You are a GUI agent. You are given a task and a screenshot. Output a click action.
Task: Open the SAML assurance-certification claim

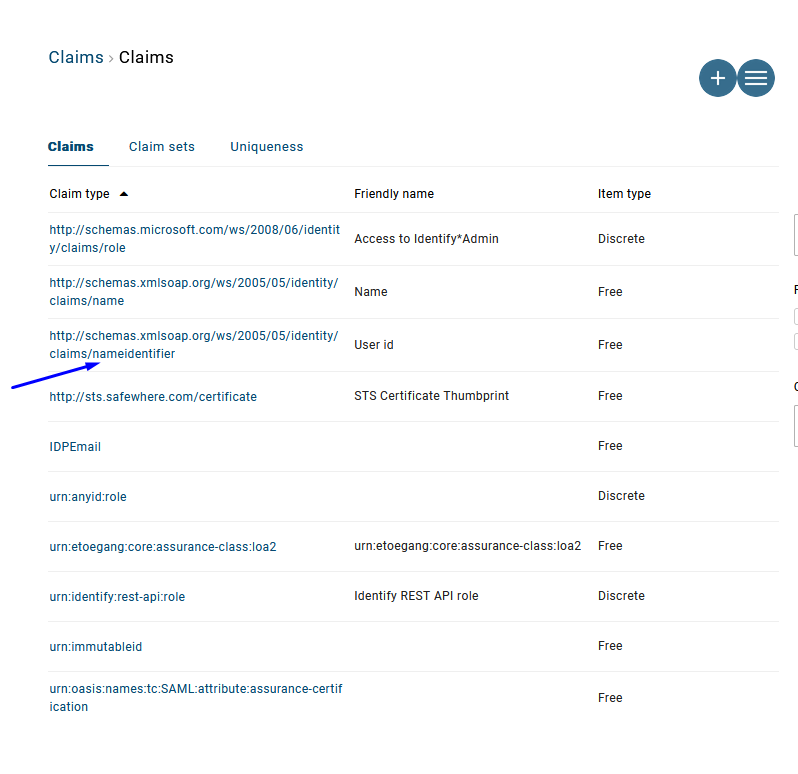pyautogui.click(x=195, y=698)
